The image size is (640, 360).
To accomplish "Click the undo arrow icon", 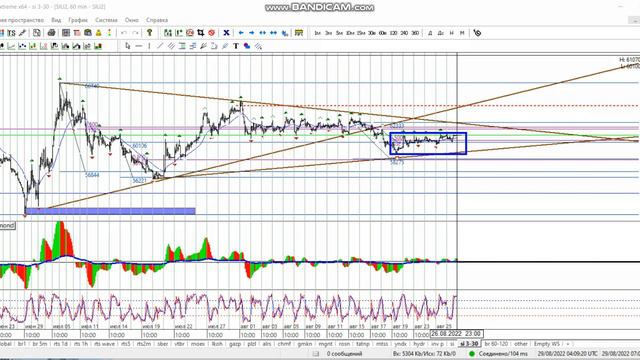I will [x=124, y=33].
